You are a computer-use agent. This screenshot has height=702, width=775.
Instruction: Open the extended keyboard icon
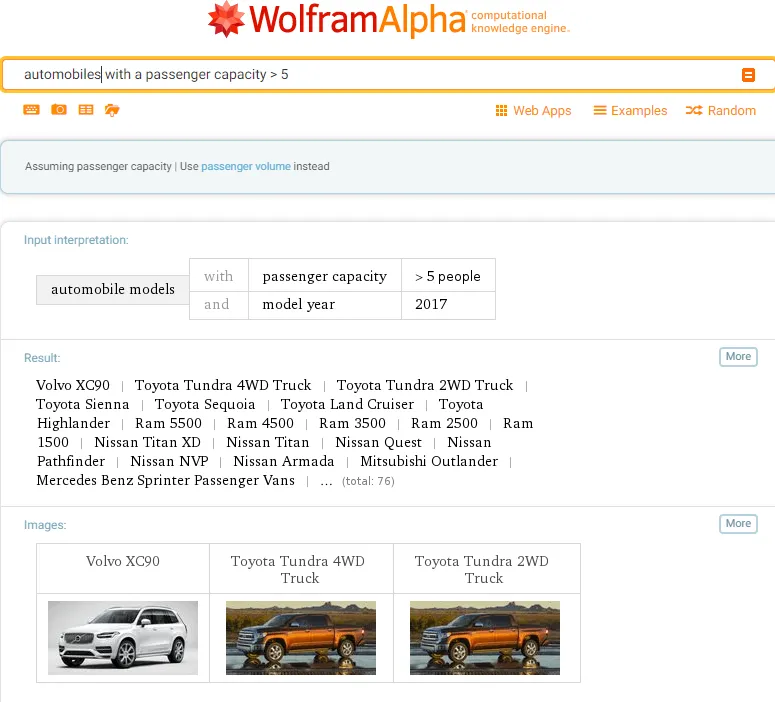(31, 110)
